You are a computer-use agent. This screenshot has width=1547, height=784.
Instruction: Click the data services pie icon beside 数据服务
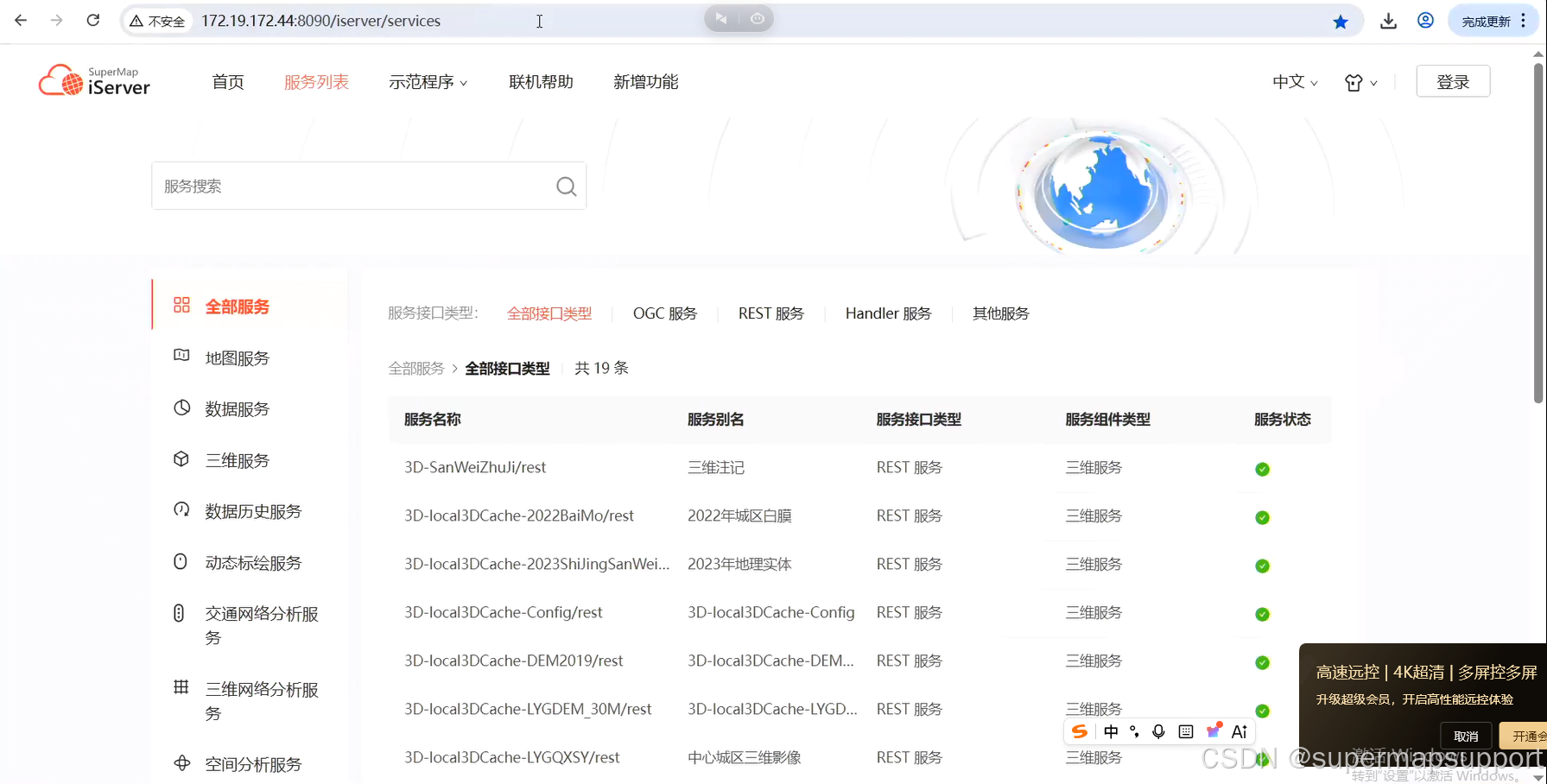[181, 408]
